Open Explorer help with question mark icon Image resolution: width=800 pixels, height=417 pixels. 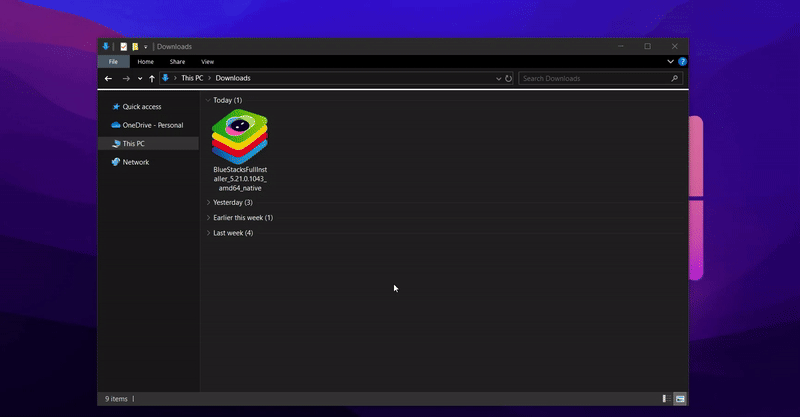coord(682,62)
